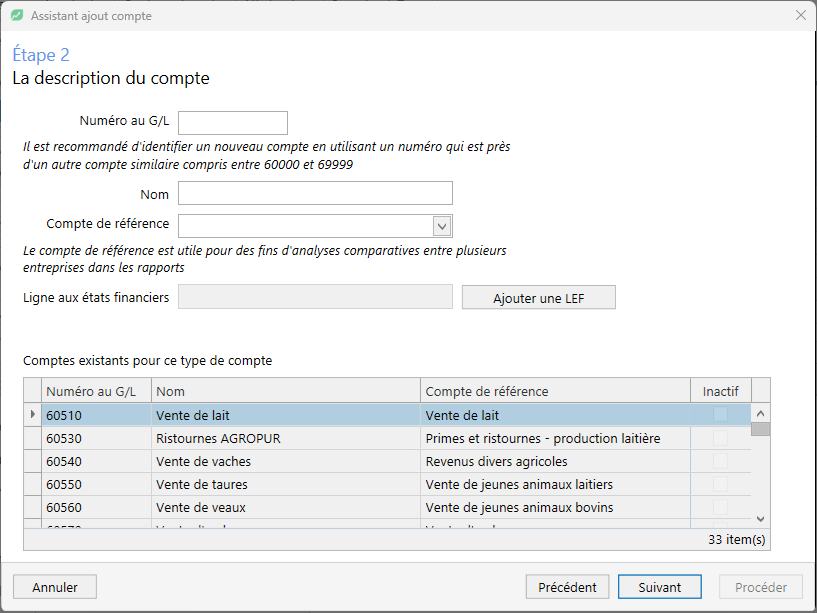Click Vente de jeunes animaux bovins cell
817x613 pixels.
point(555,507)
